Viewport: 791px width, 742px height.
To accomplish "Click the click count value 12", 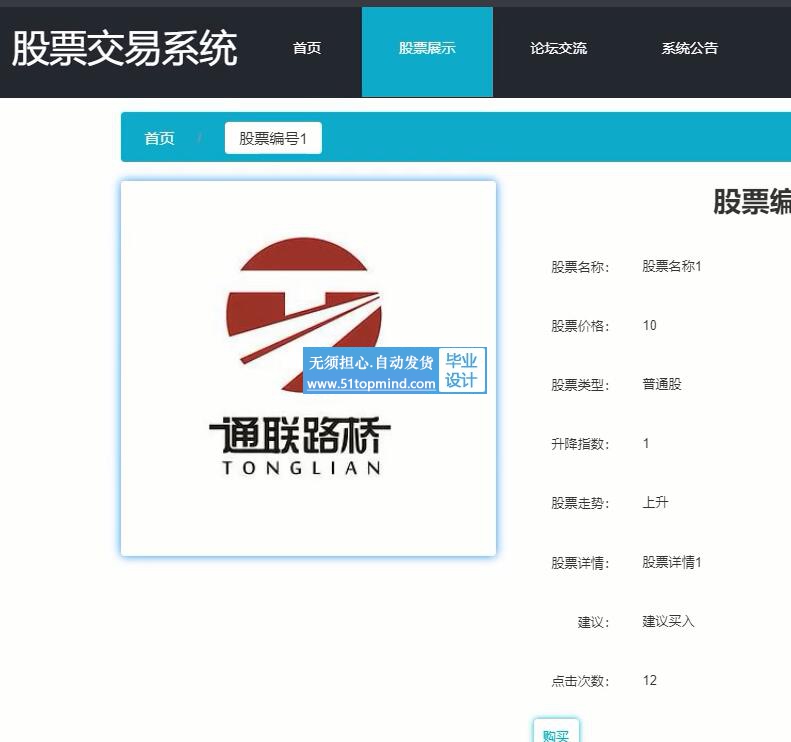I will click(650, 680).
